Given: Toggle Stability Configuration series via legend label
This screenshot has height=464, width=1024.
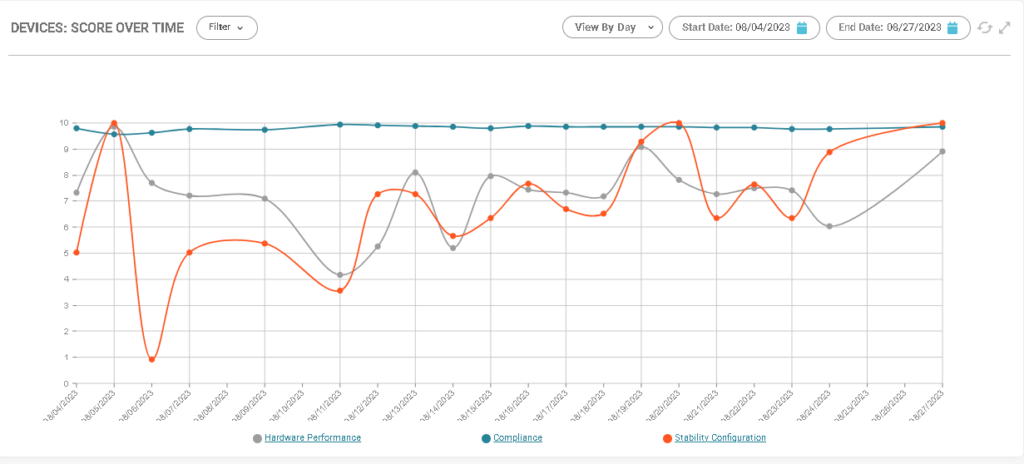Looking at the screenshot, I should tap(720, 438).
